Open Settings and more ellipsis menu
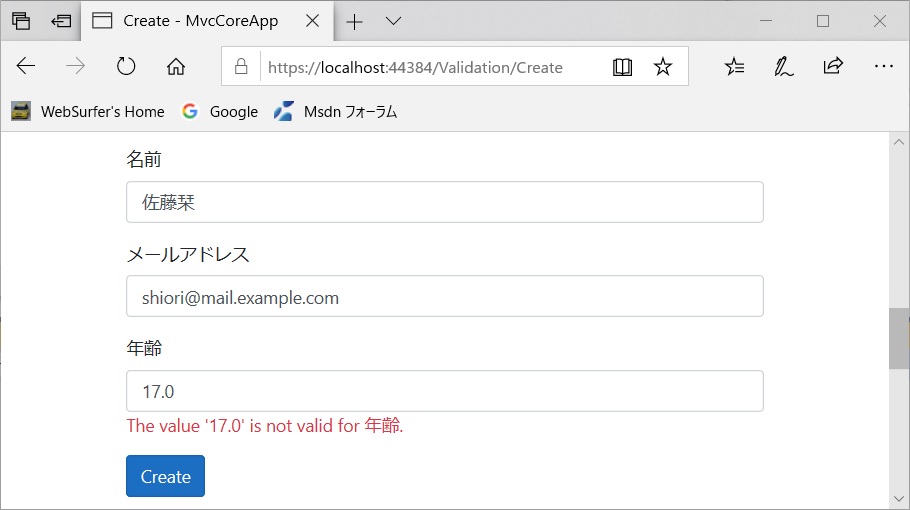 point(884,66)
